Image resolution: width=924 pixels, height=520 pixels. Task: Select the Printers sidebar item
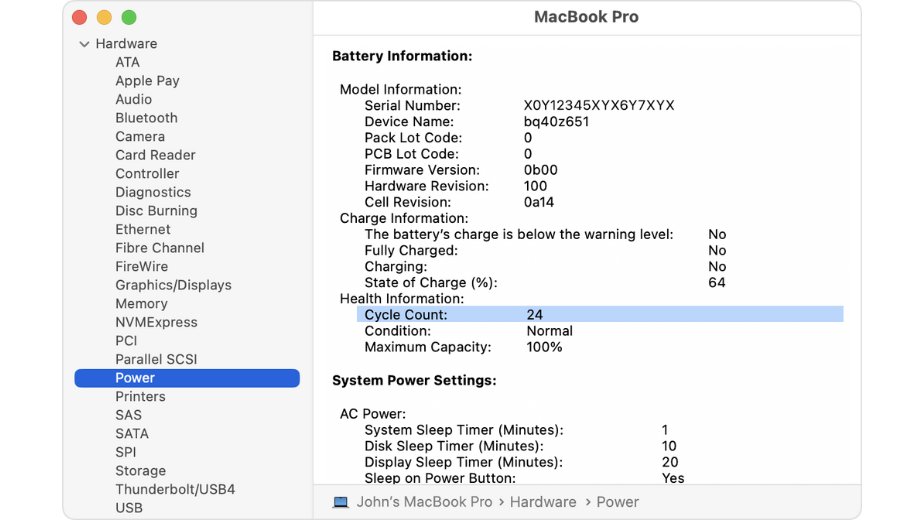tap(140, 396)
